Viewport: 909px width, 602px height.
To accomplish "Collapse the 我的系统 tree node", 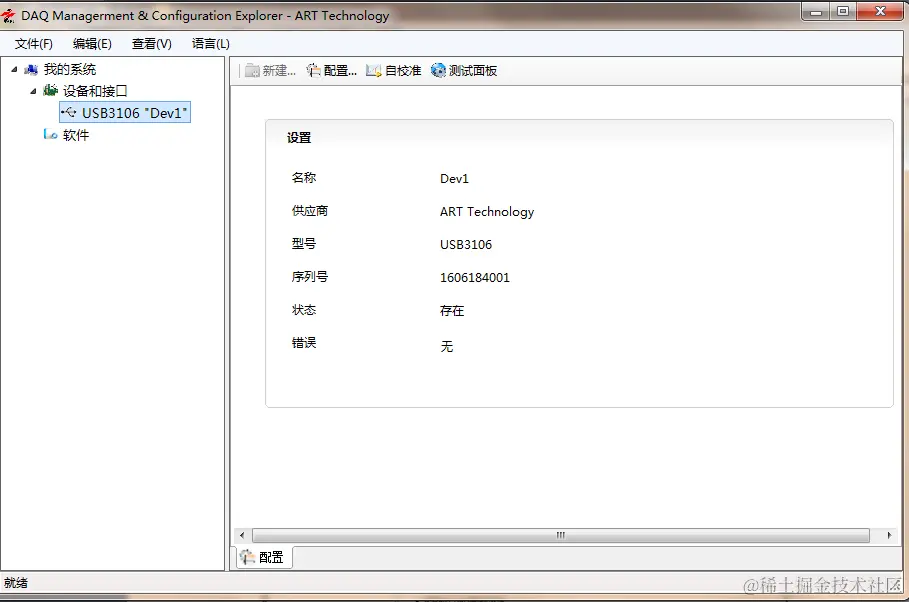I will pos(14,70).
